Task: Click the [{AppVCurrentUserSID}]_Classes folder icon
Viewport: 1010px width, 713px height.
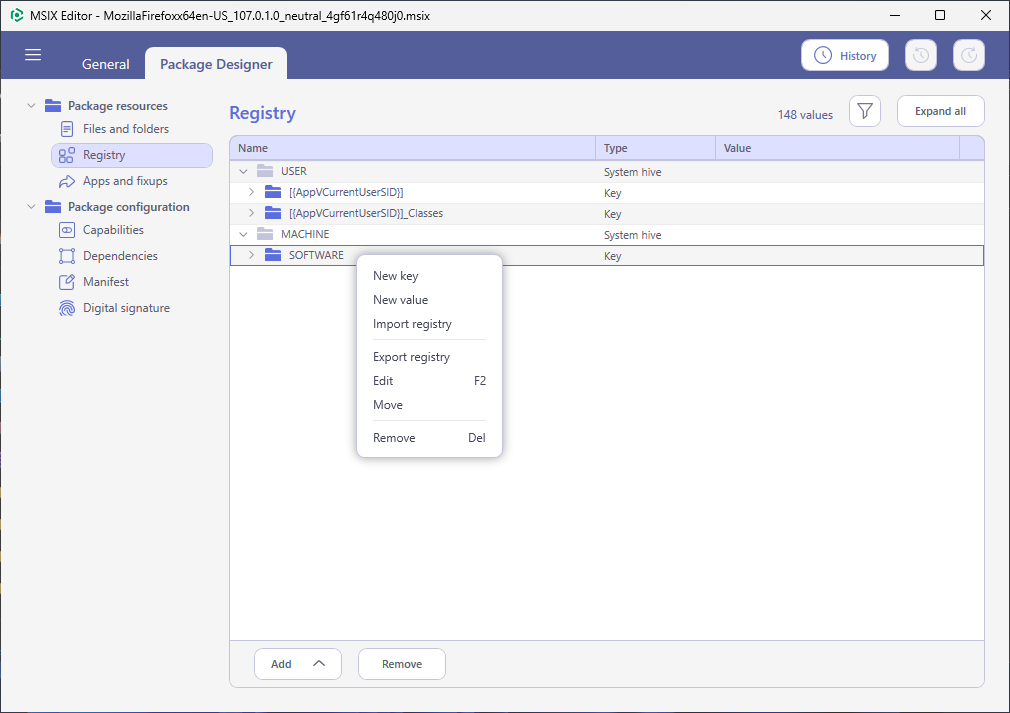Action: coord(273,213)
